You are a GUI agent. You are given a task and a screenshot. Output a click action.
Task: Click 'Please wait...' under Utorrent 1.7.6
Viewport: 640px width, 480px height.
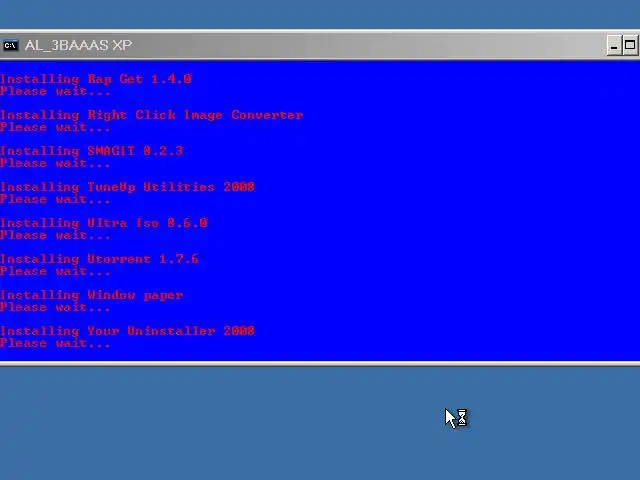[x=55, y=271]
